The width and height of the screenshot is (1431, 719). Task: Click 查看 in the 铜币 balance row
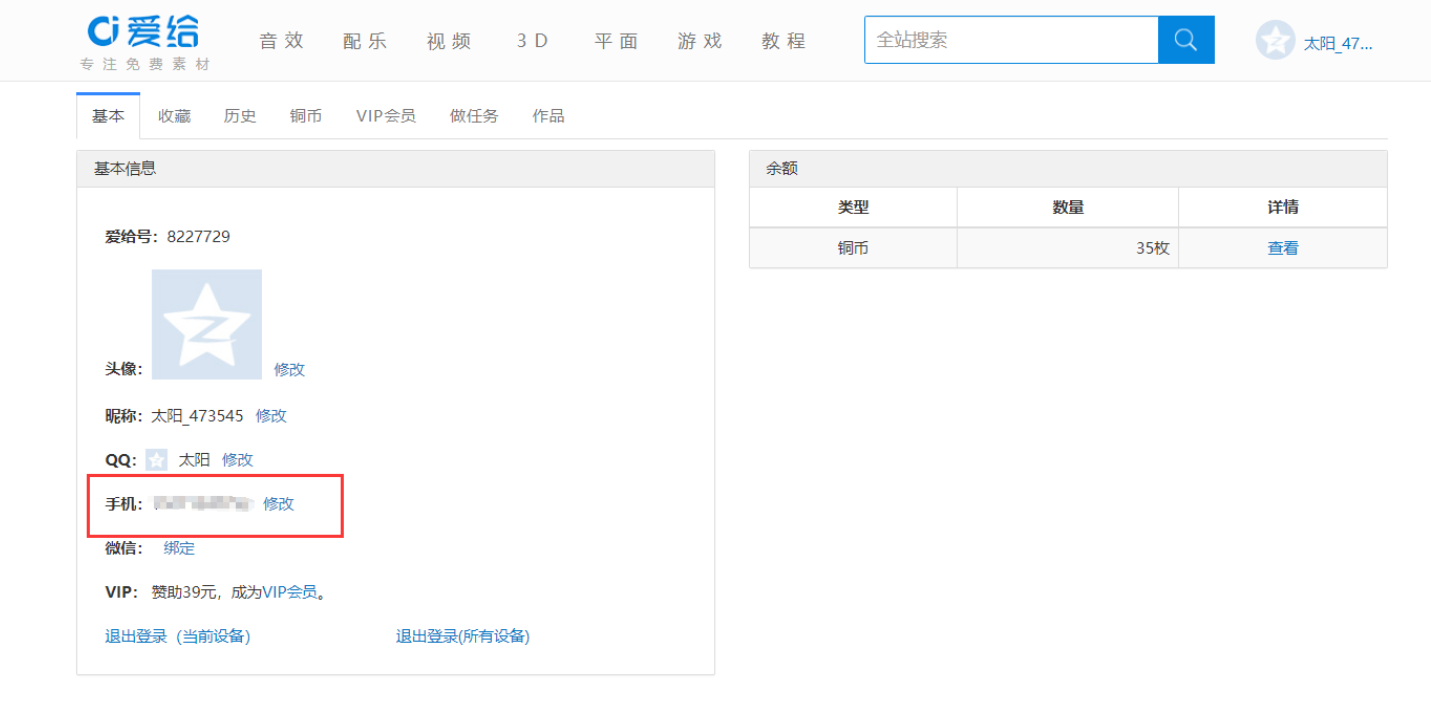(x=1283, y=248)
